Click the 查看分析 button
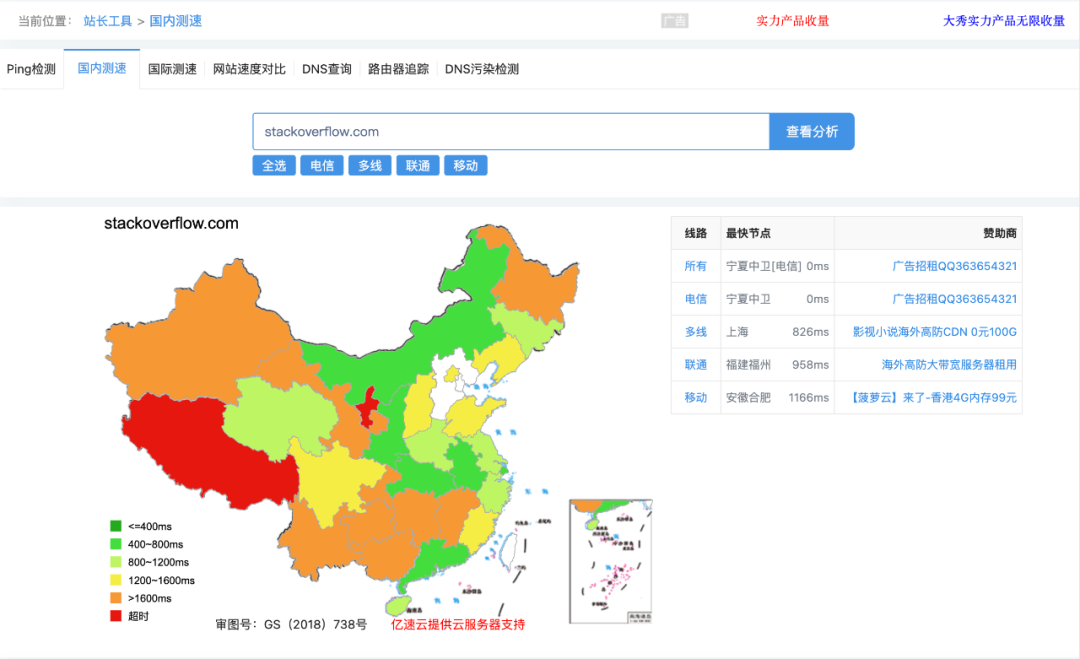Image resolution: width=1080 pixels, height=659 pixels. 812,132
